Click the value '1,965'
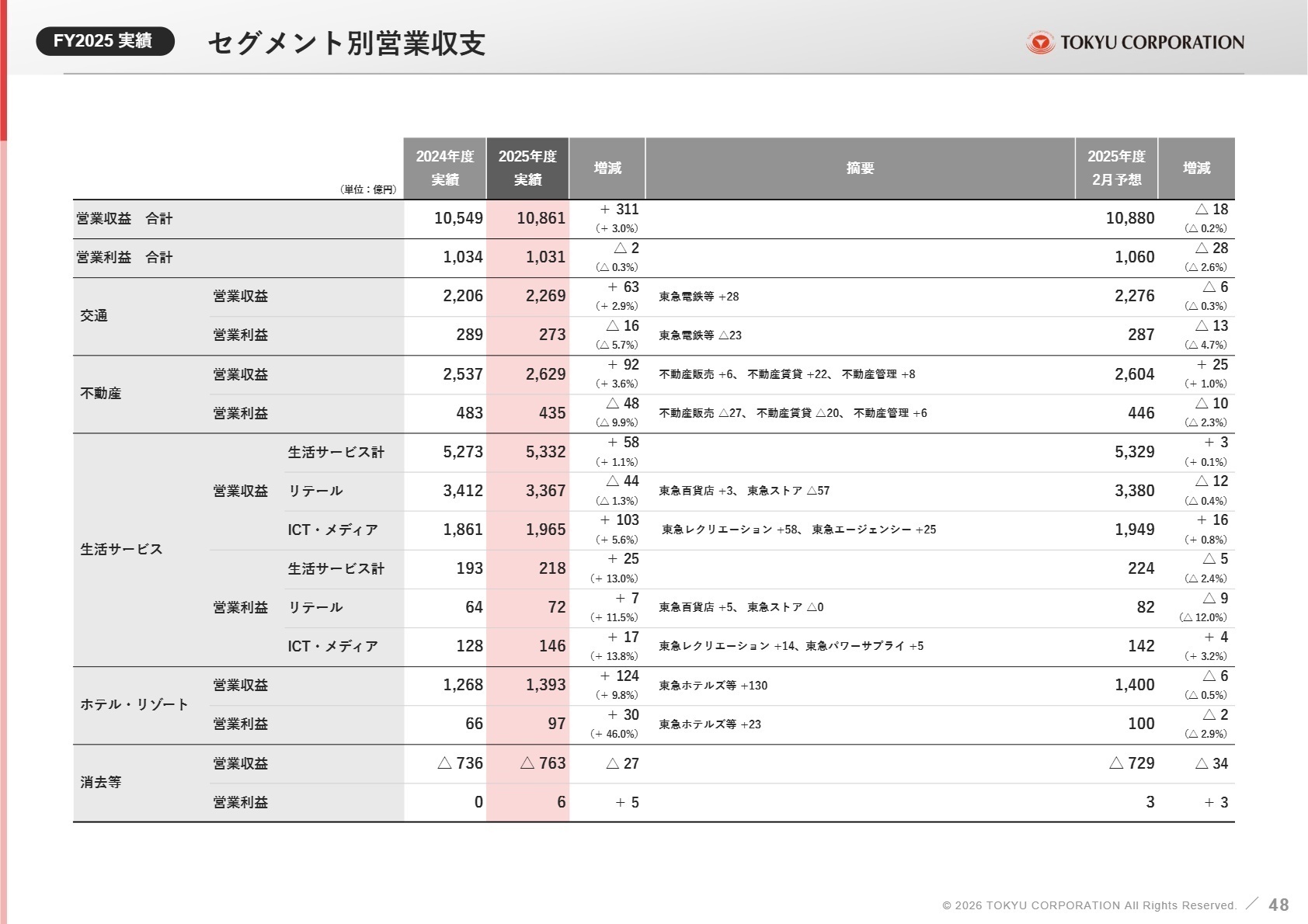The width and height of the screenshot is (1308, 924). [545, 530]
